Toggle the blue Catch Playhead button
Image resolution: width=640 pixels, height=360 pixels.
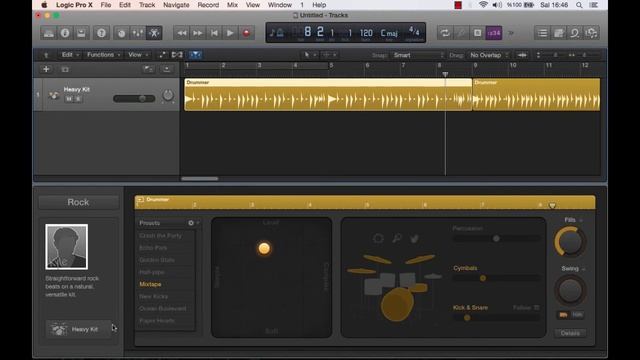[x=196, y=55]
